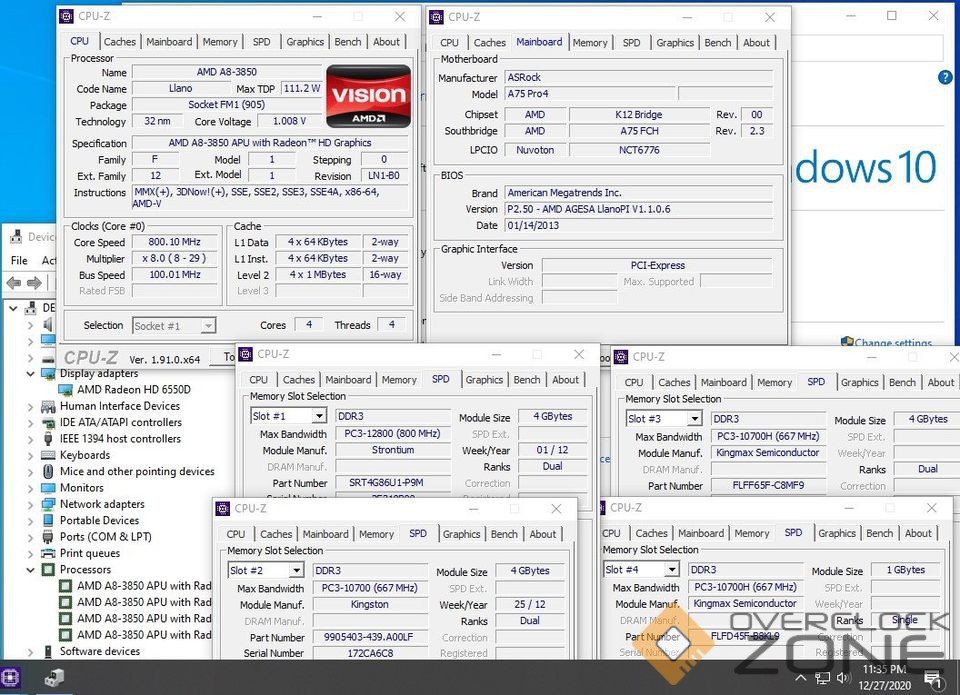Screen dimensions: 960x695
Task: Click the Tools button in CPU-Z footer
Action: coord(223,357)
